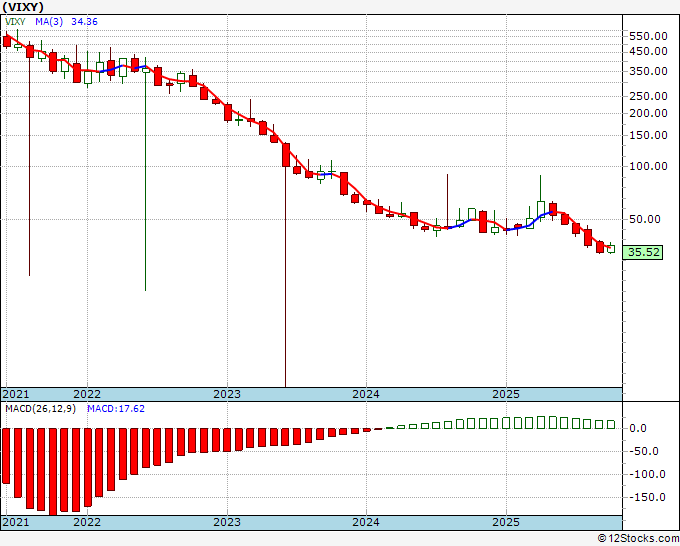Click 2025 on the MACD timeline
This screenshot has width=680, height=546.
click(506, 522)
